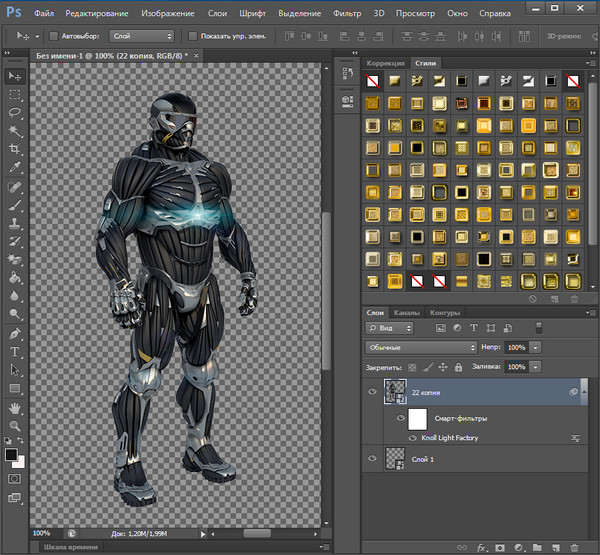This screenshot has width=600, height=555.
Task: Select the Crop tool
Action: point(15,149)
